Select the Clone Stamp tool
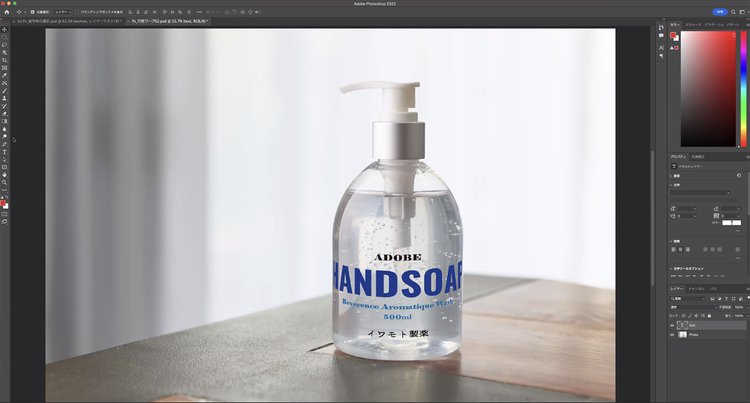 pos(5,98)
